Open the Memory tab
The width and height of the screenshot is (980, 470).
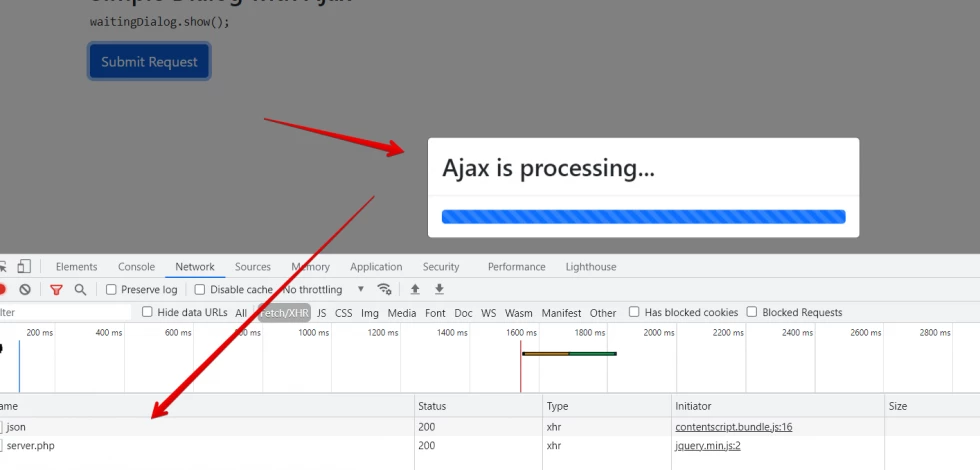pyautogui.click(x=310, y=267)
